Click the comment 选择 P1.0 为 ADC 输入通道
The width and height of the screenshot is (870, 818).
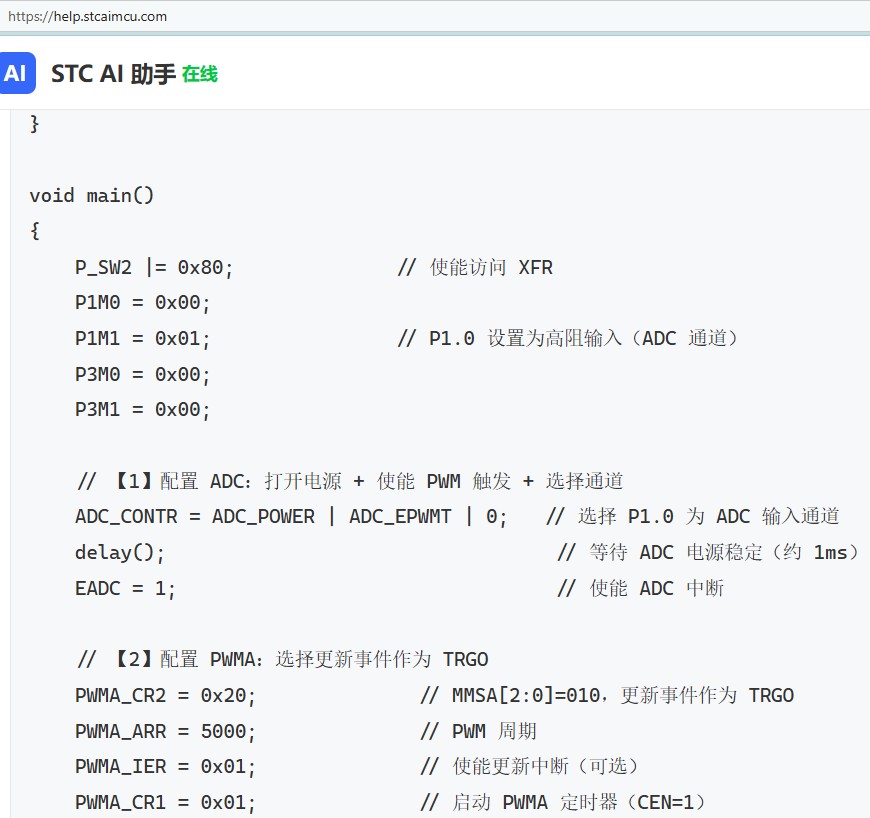pos(693,517)
